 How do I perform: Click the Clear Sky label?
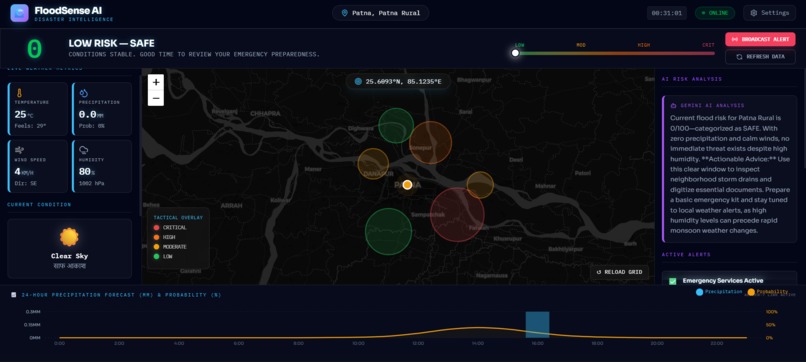(x=69, y=256)
